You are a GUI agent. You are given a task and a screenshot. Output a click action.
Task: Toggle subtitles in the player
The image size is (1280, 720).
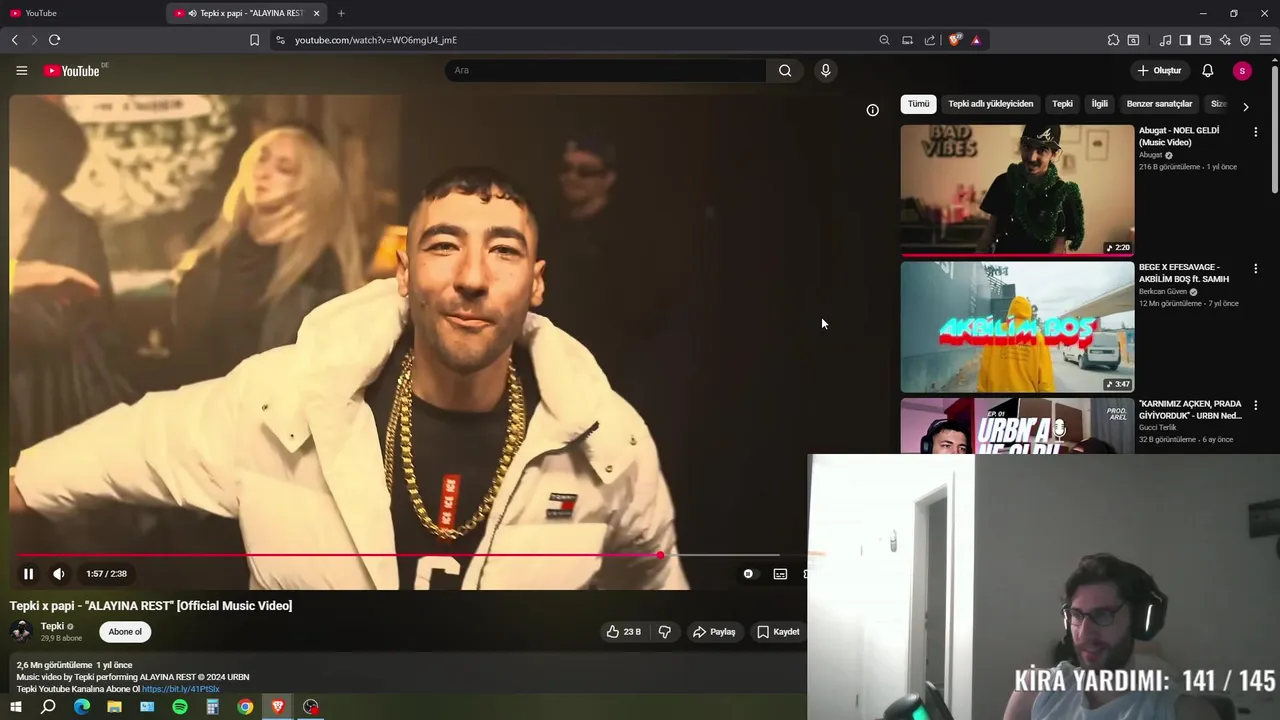click(x=780, y=574)
